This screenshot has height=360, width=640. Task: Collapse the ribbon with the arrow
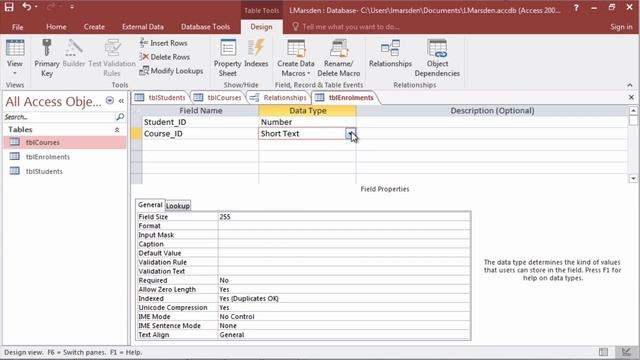[630, 85]
